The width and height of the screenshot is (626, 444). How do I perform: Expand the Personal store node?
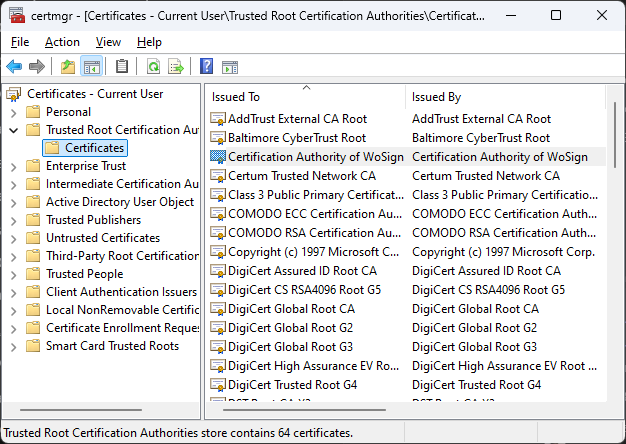click(x=13, y=112)
